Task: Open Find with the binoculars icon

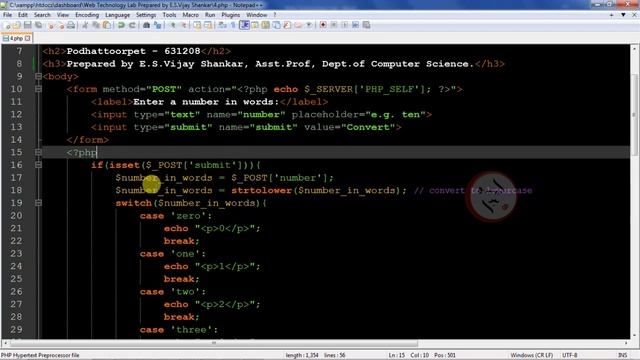Action: 146,25
